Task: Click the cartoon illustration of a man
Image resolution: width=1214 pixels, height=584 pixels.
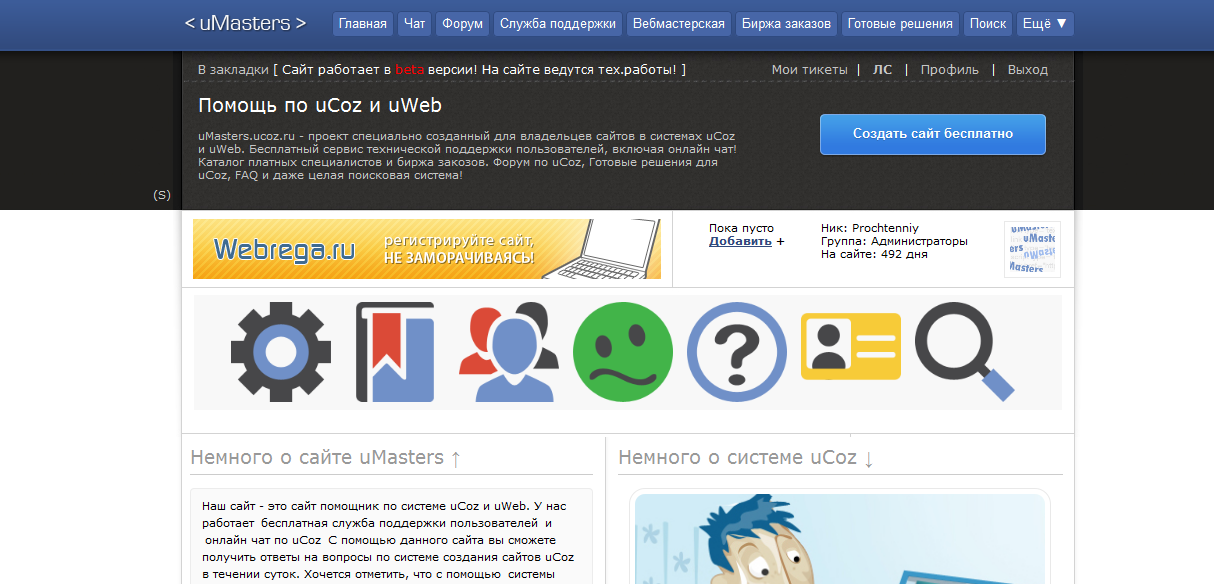Action: click(840, 539)
